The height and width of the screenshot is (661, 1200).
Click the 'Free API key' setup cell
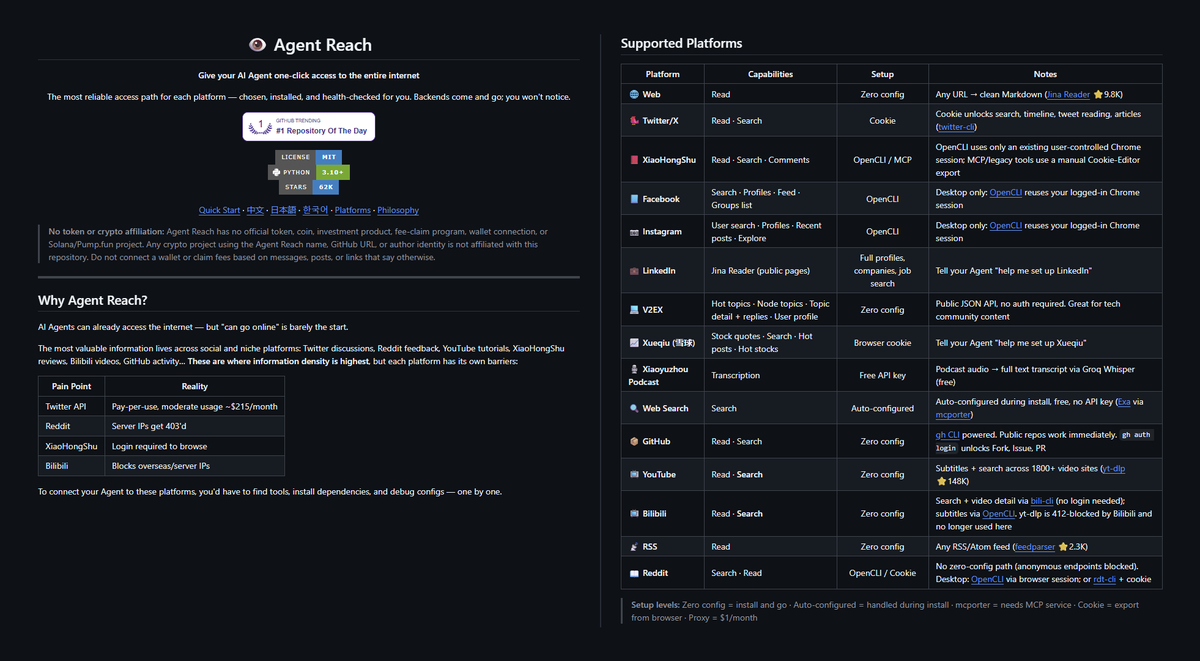pyautogui.click(x=882, y=376)
